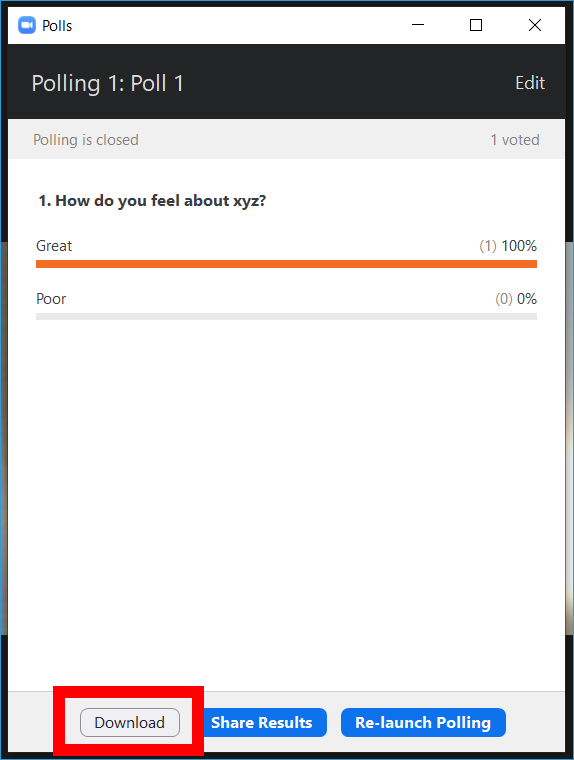Image resolution: width=574 pixels, height=760 pixels.
Task: Click the Zoom logo icon in title bar
Action: coord(27,25)
